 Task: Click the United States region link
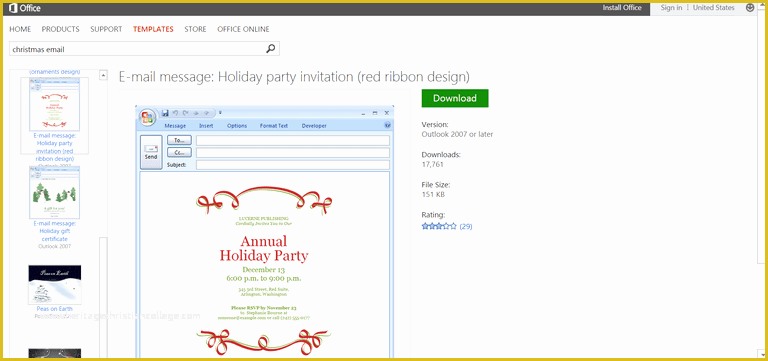tap(714, 8)
